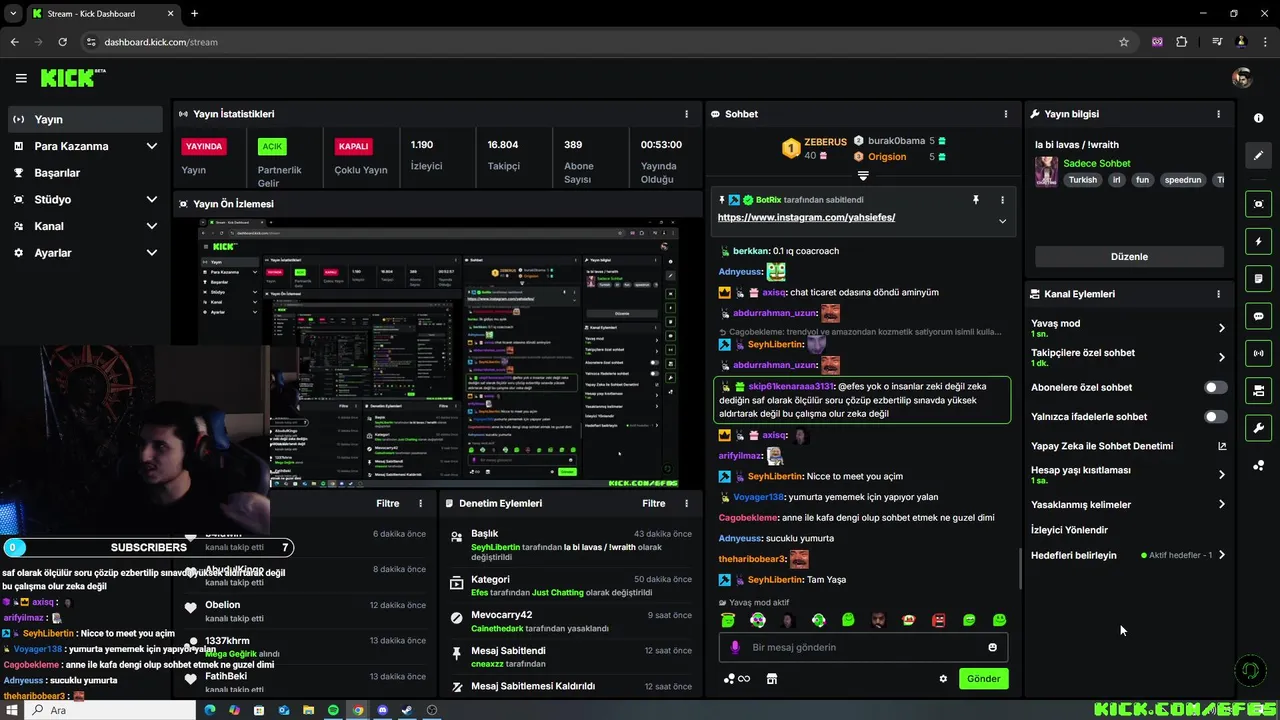
Task: Open the emoji picker in message box
Action: pyautogui.click(x=992, y=647)
